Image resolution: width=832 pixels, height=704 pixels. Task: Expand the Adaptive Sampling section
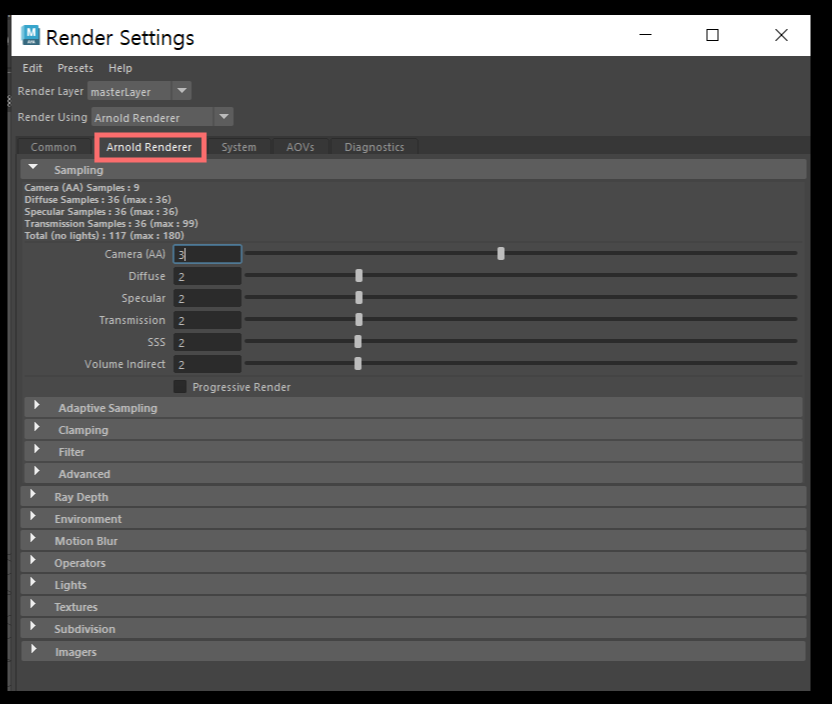(413, 408)
